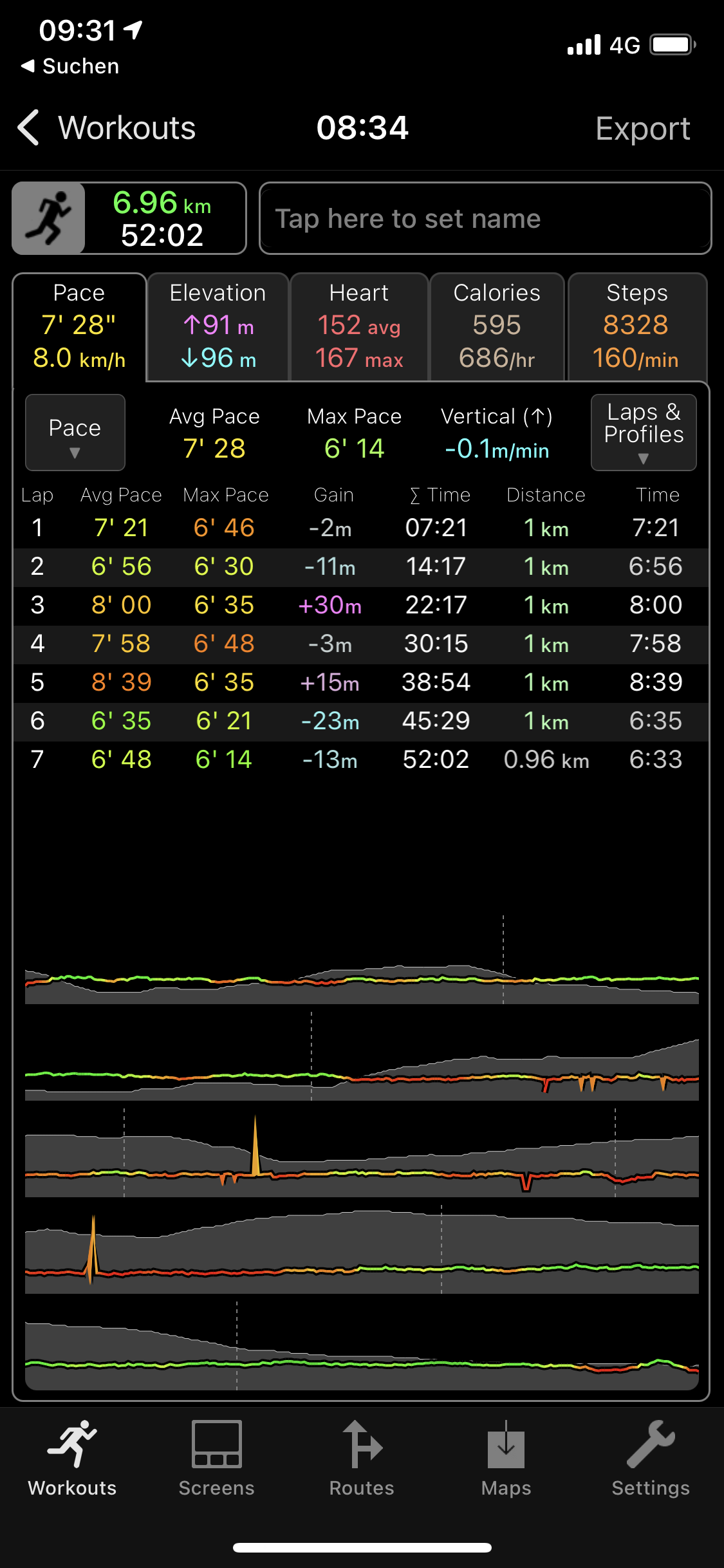The height and width of the screenshot is (1568, 724).
Task: Switch to the Heart rate tab
Action: [359, 327]
